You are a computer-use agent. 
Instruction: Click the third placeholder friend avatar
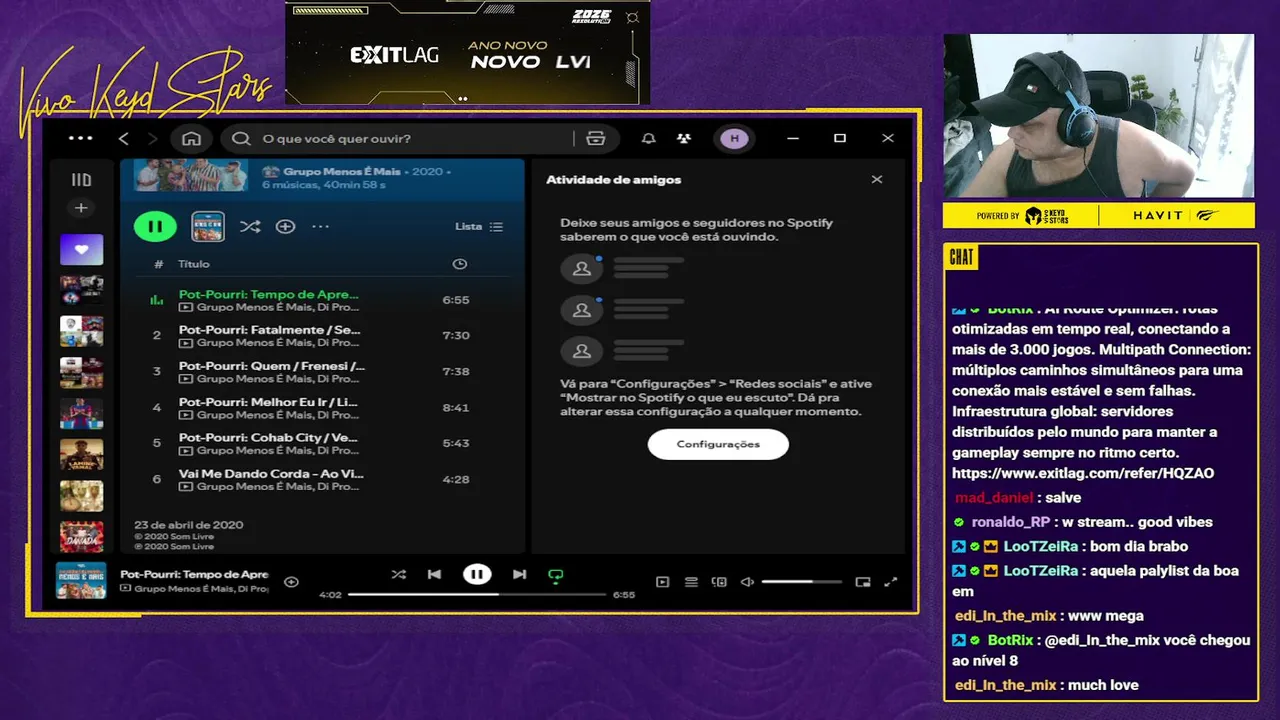pyautogui.click(x=582, y=351)
